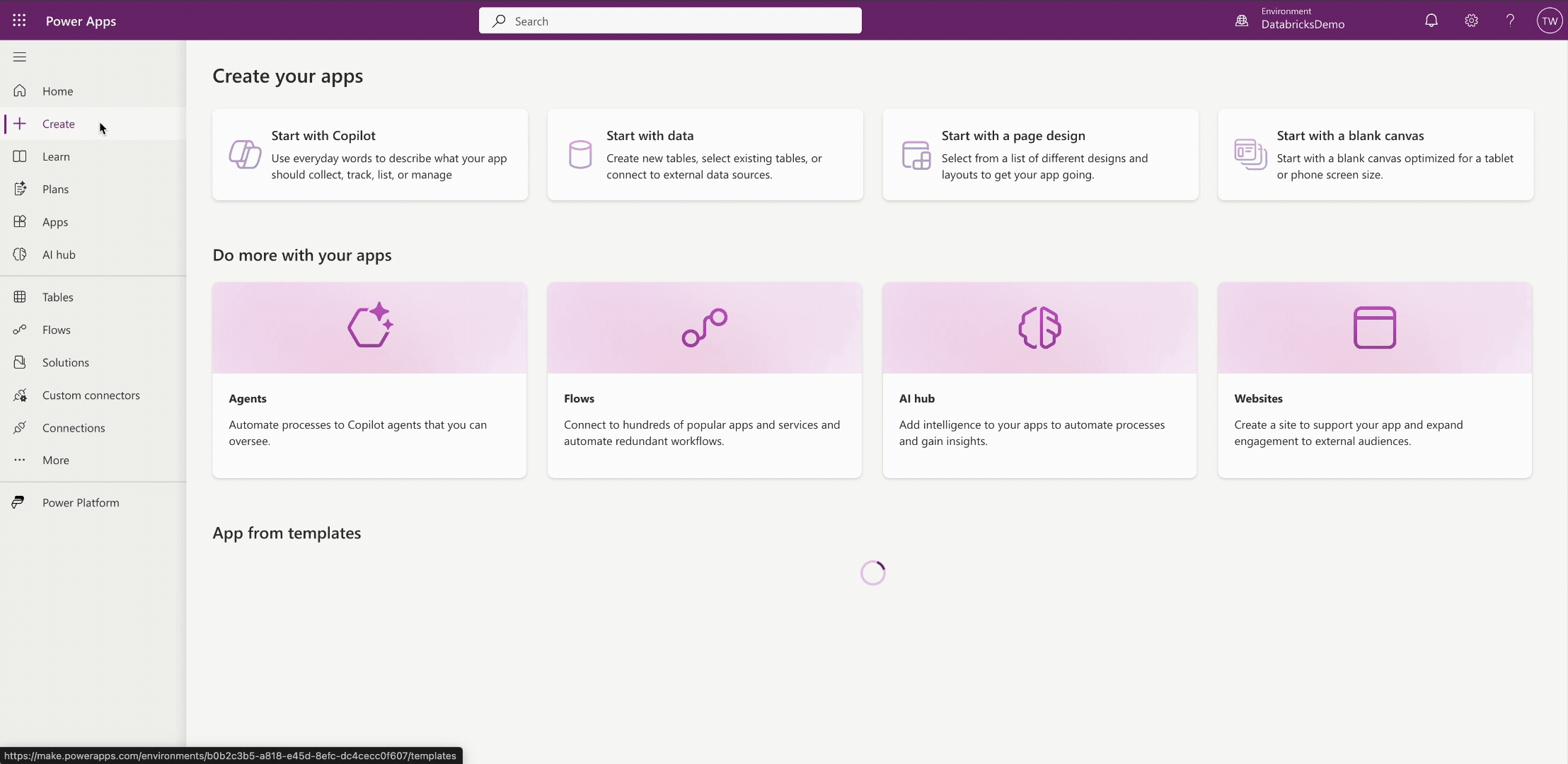Viewport: 1568px width, 764px height.
Task: Click the notifications bell icon
Action: point(1431,21)
